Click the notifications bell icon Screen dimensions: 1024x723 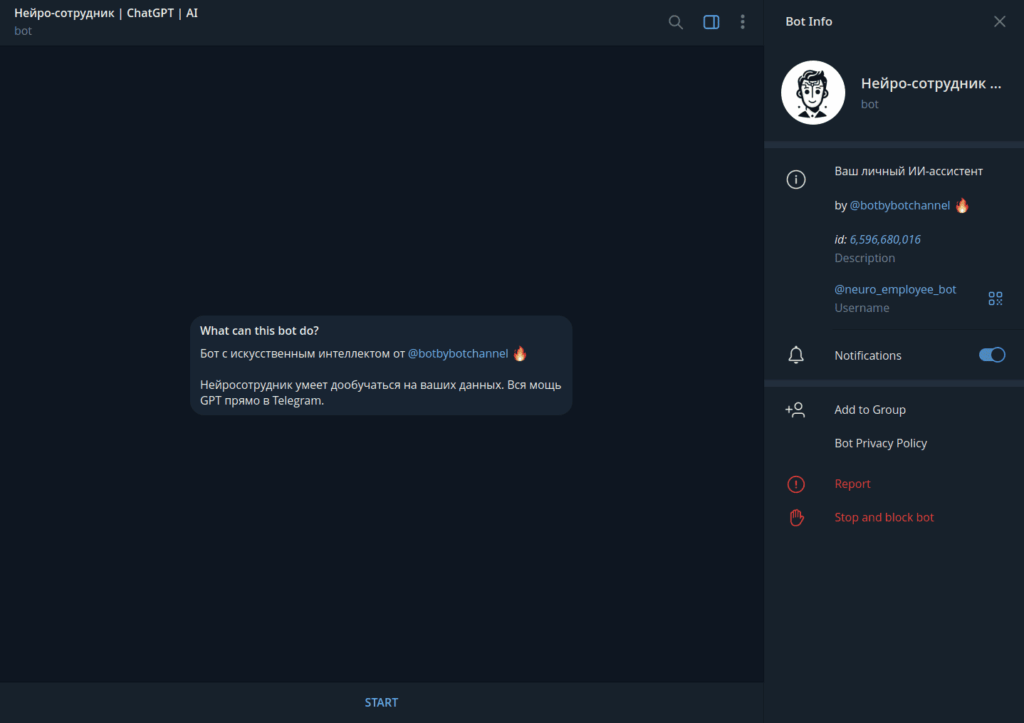(796, 355)
